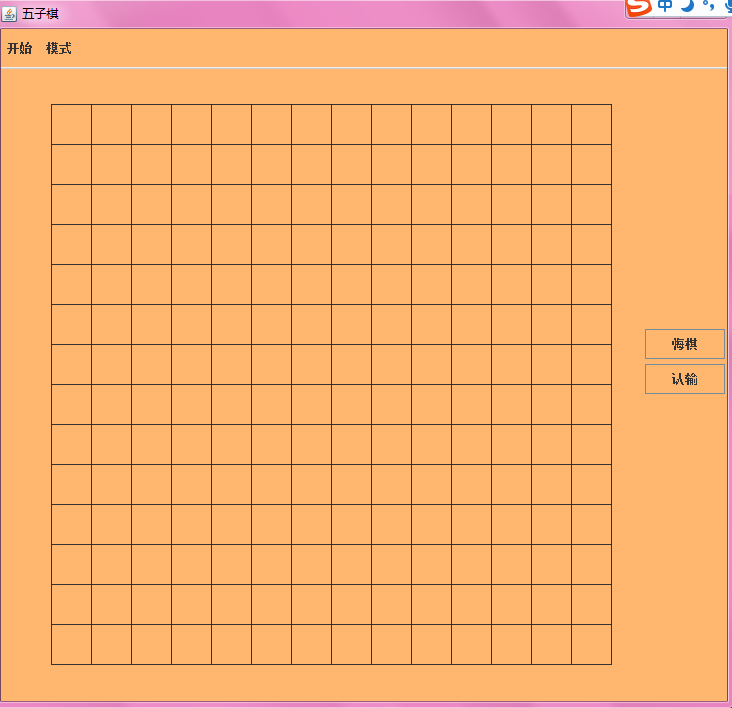Toggle the 中 Chinese input mode icon
This screenshot has width=732, height=708.
tap(665, 6)
